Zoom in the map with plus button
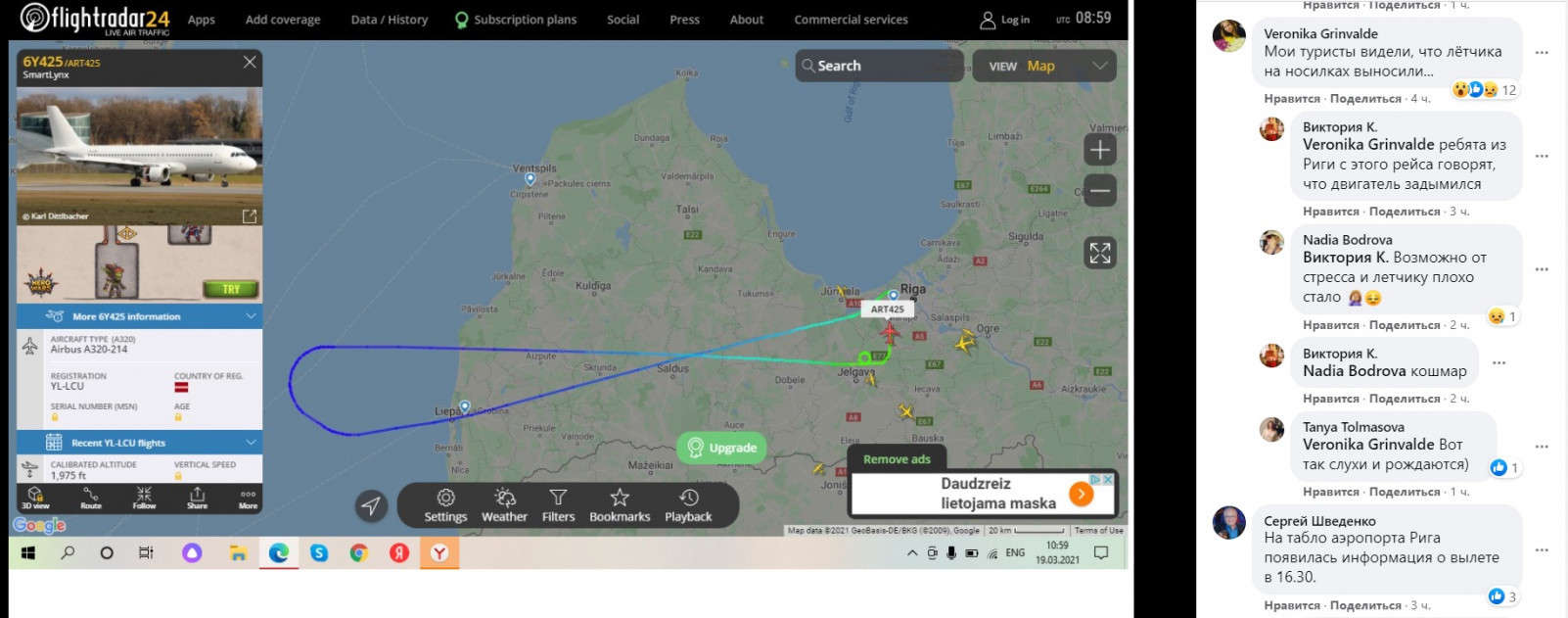 tap(1100, 150)
